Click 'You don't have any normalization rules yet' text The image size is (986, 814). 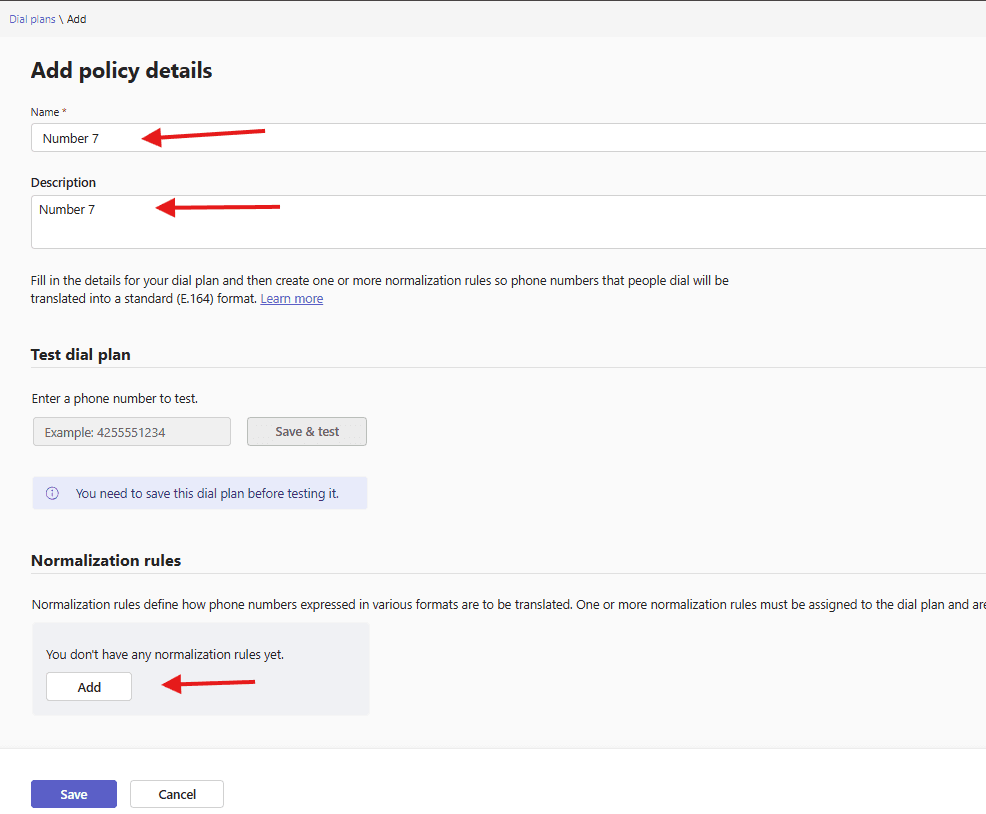click(165, 654)
